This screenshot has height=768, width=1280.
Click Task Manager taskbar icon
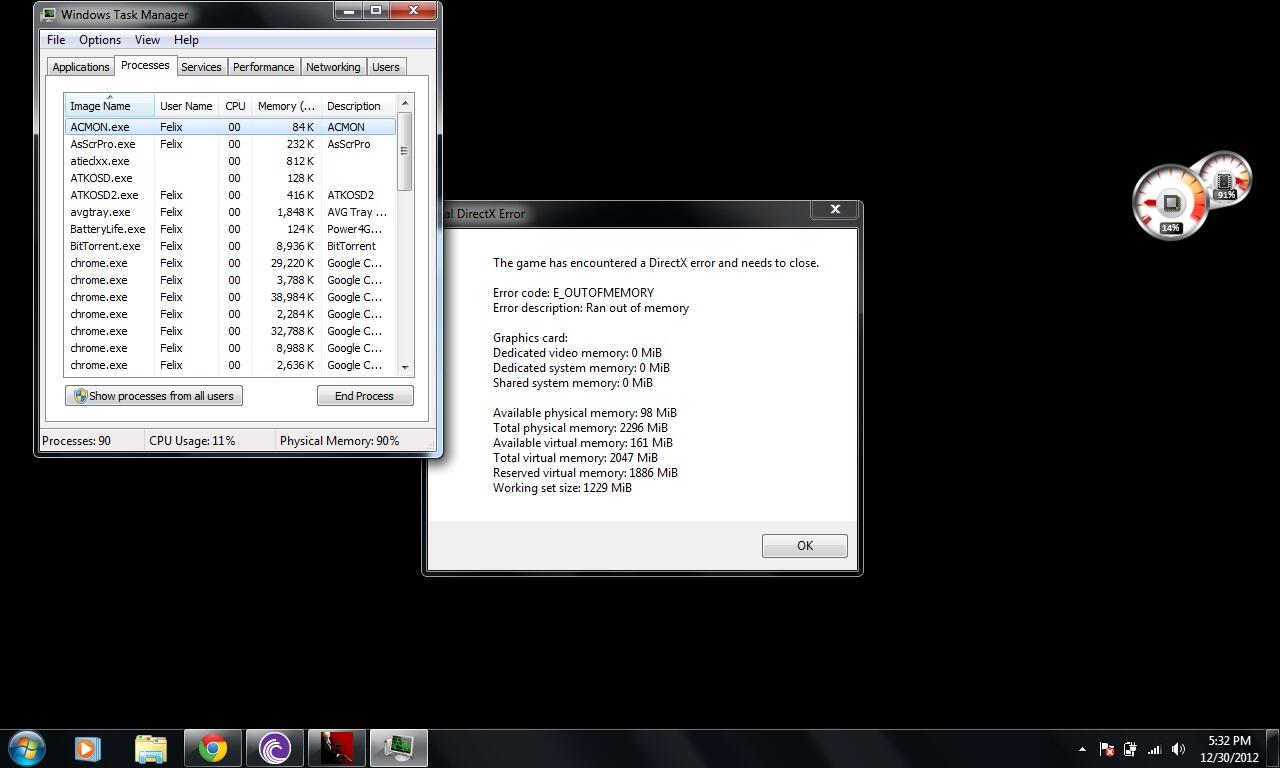pos(399,748)
